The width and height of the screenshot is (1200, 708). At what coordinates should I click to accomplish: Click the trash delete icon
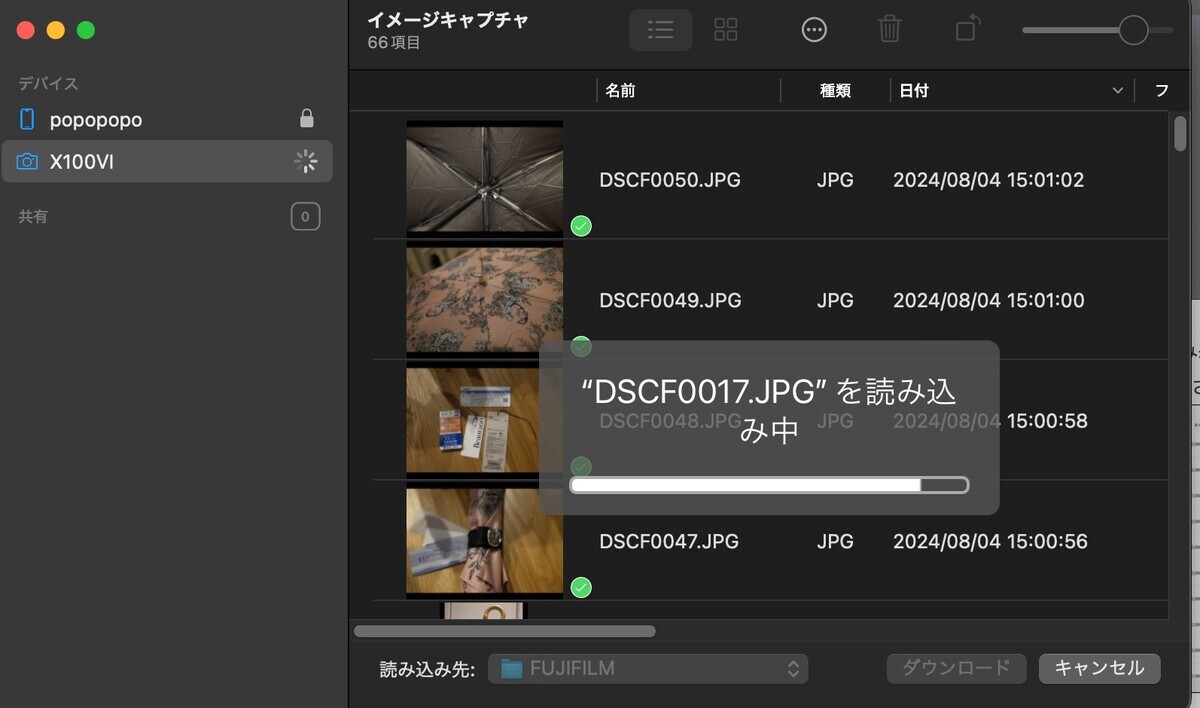889,29
